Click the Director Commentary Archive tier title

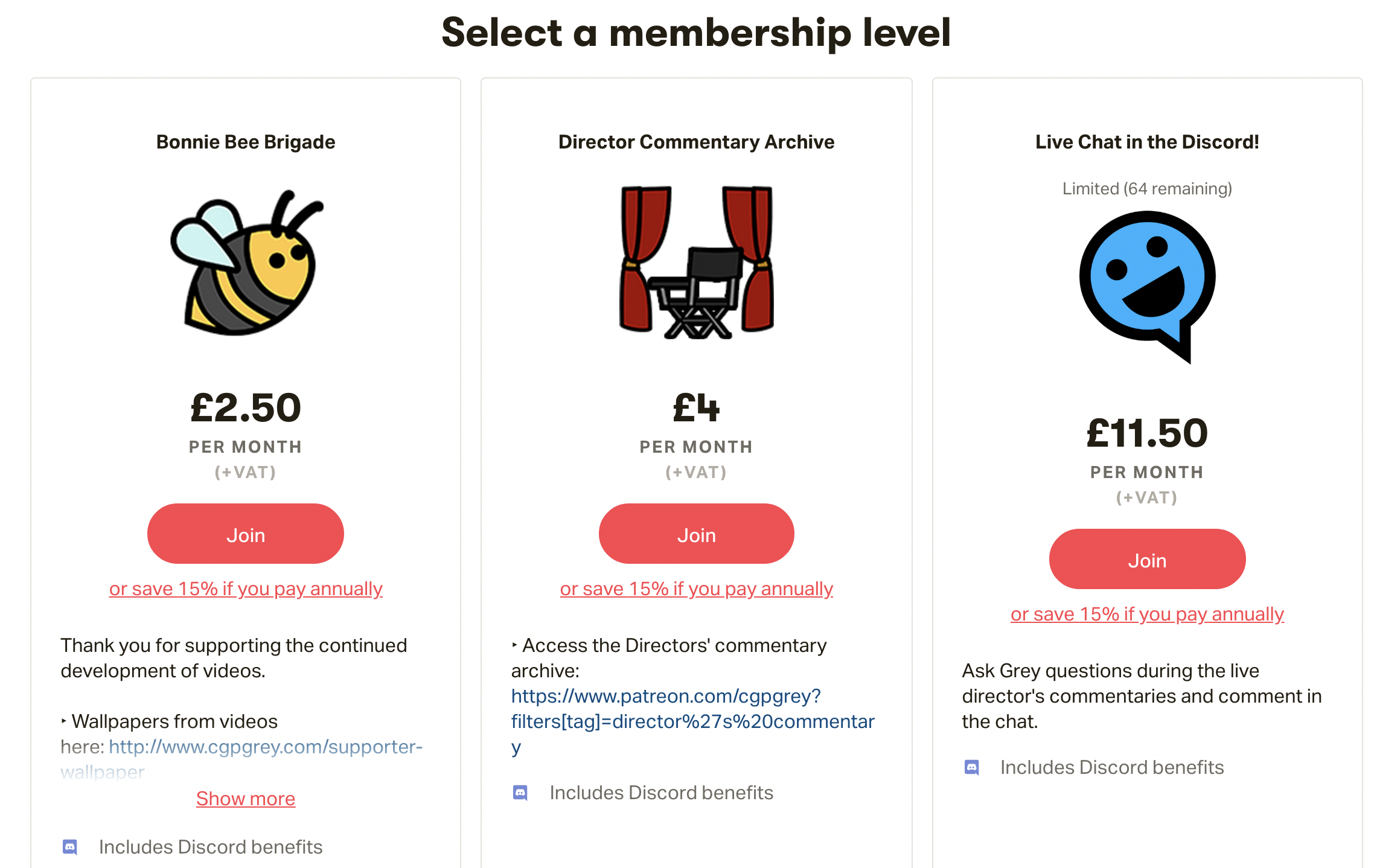coord(696,142)
